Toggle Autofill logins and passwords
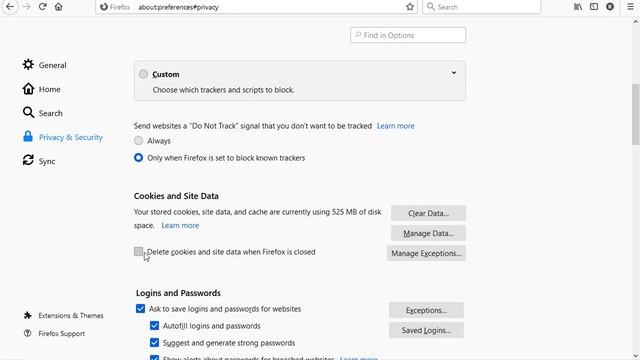 tap(154, 325)
